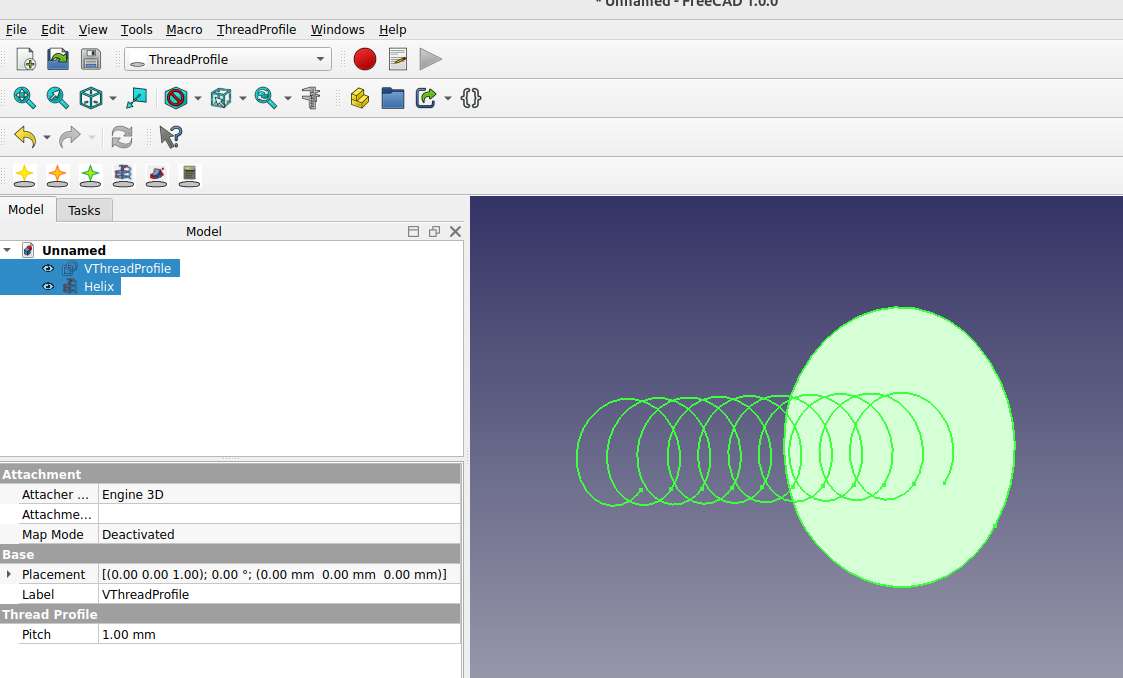Select VThreadProfile in the tree

pyautogui.click(x=127, y=268)
